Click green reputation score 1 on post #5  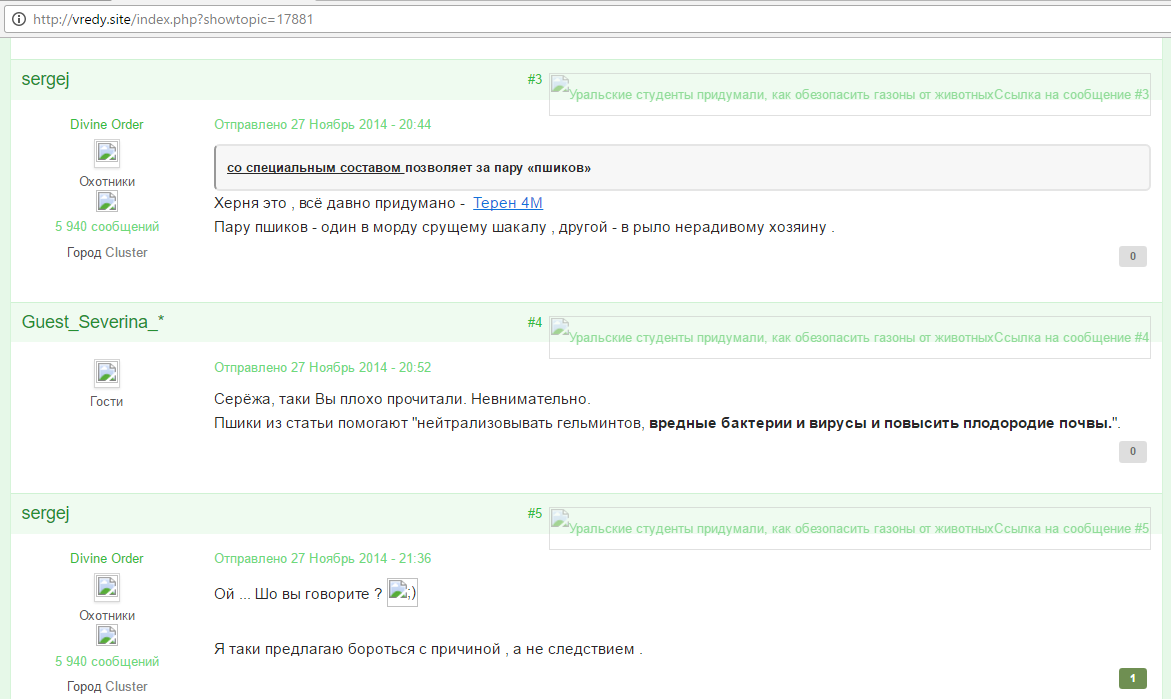click(x=1132, y=679)
